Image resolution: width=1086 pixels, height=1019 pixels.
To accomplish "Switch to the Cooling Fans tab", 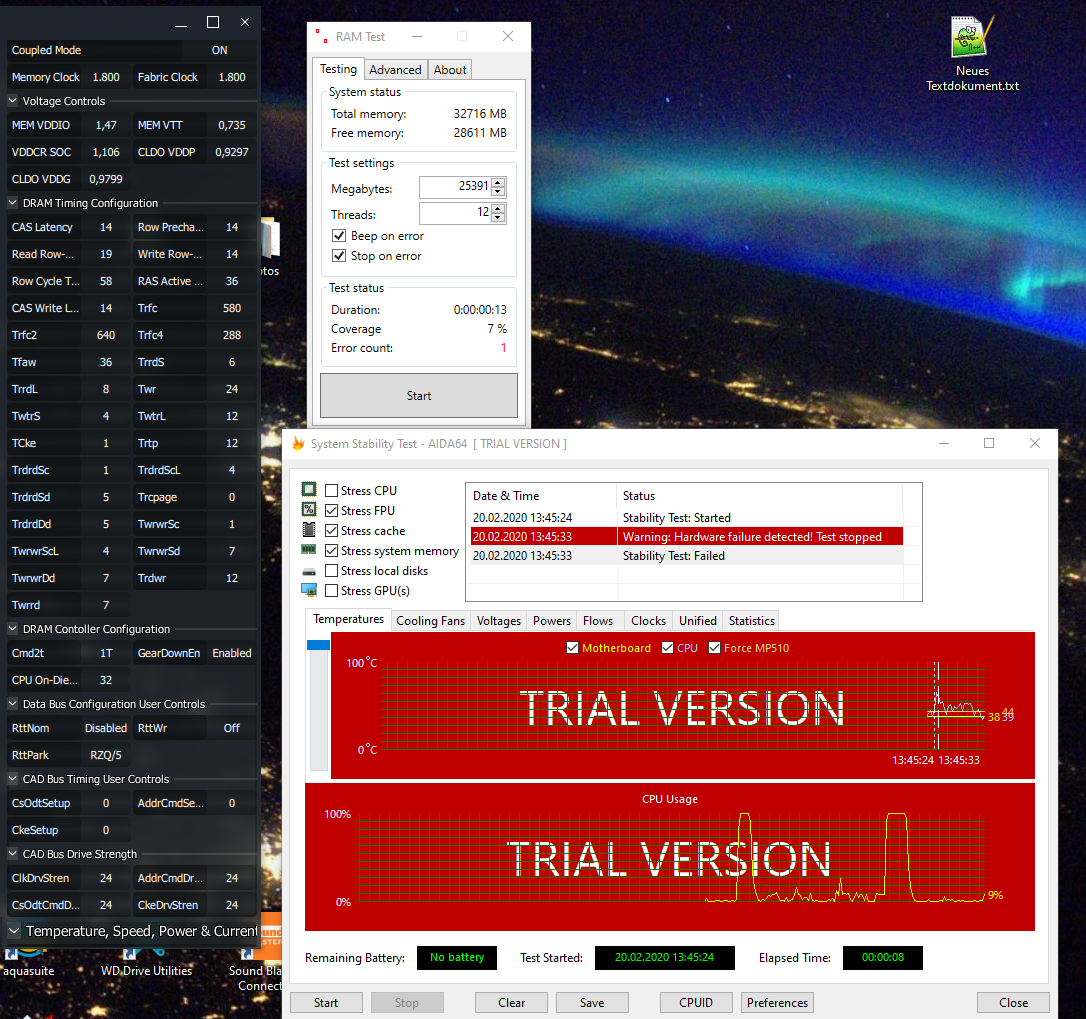I will pyautogui.click(x=430, y=621).
